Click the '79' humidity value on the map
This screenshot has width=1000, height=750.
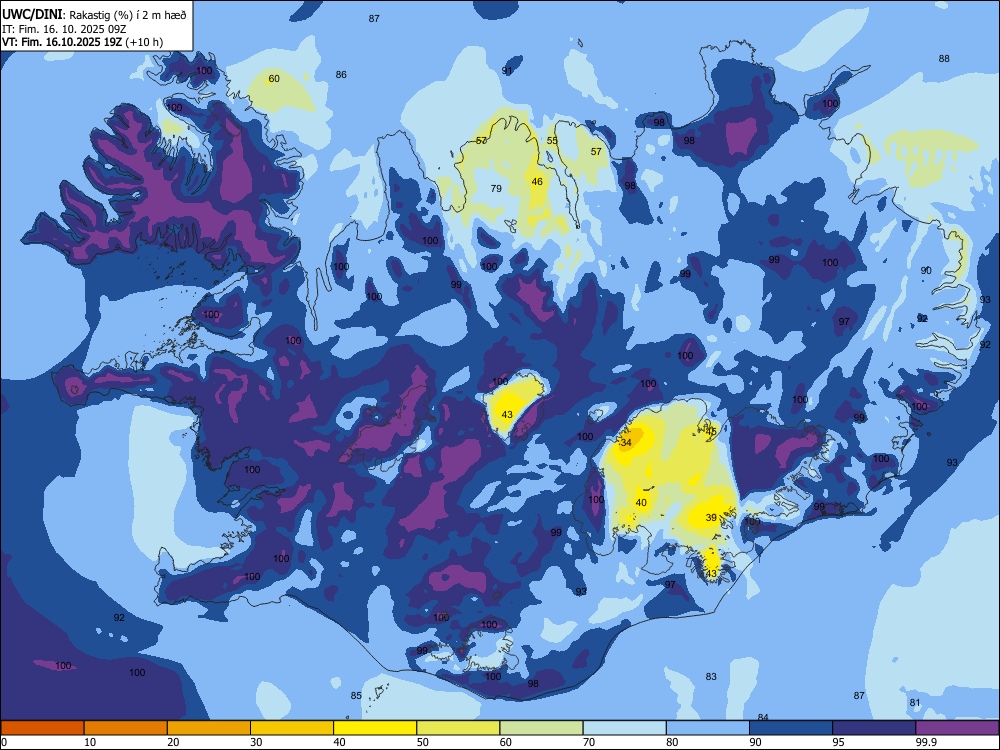click(496, 188)
